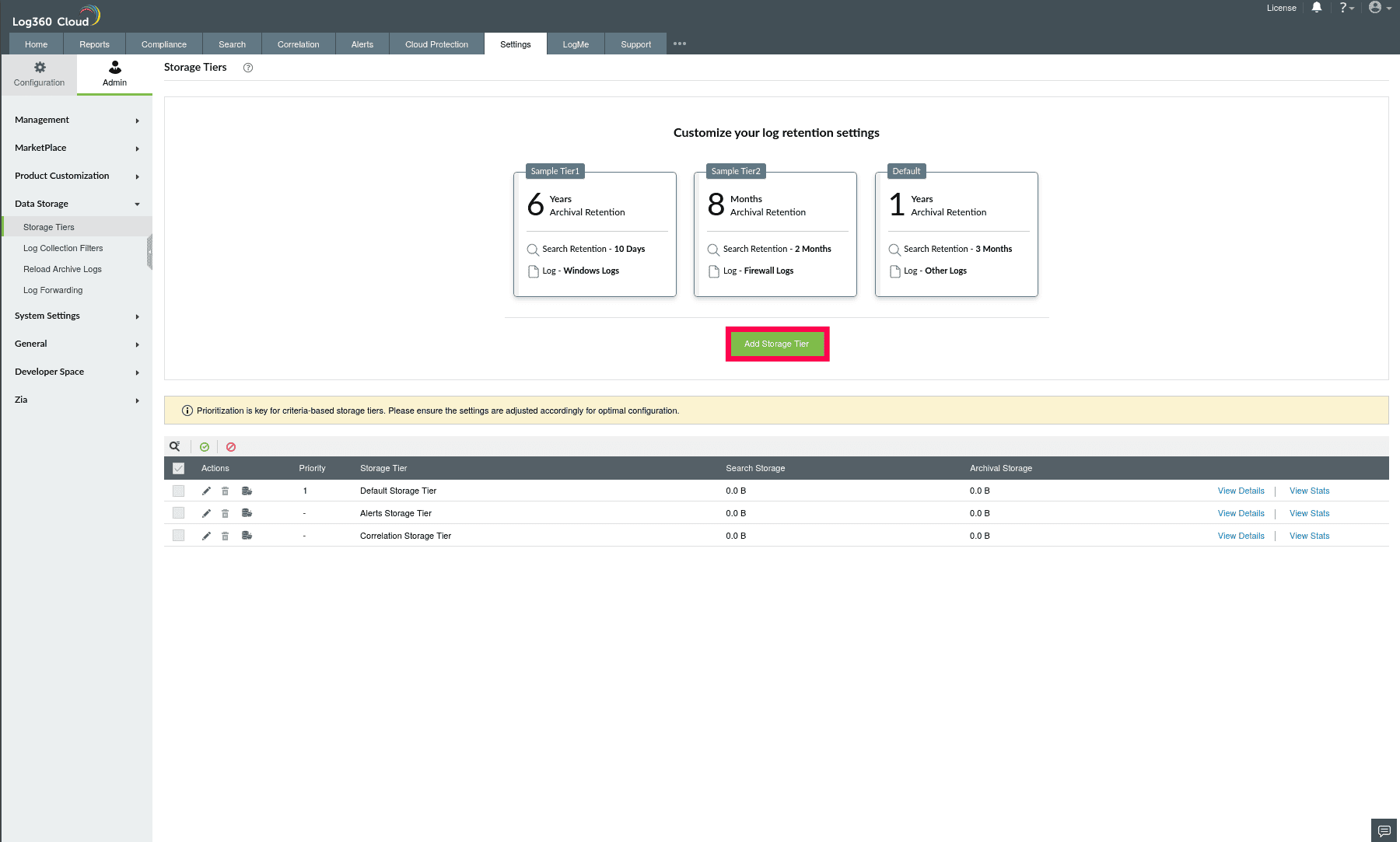Click the Add Storage Tier button
Screen dimensions: 1400x842
click(777, 343)
